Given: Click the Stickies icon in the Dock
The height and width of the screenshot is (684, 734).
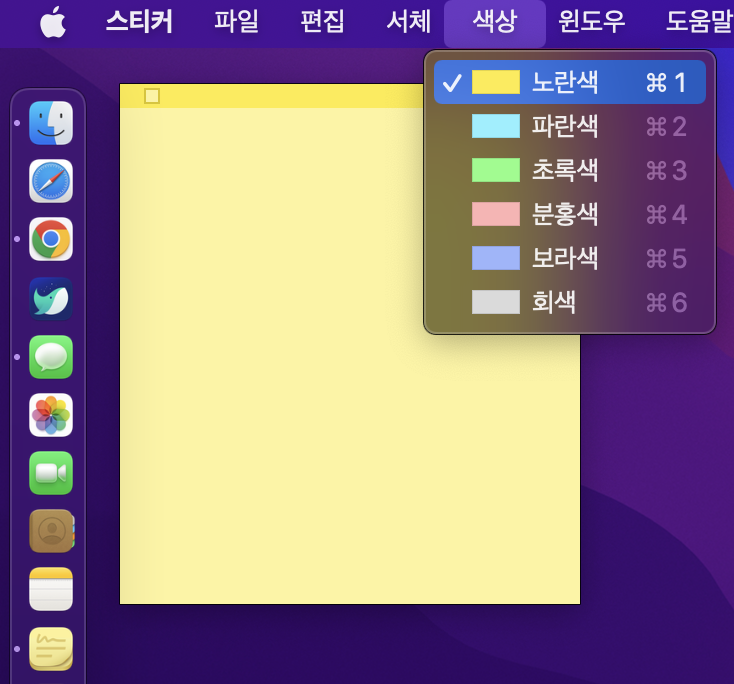Looking at the screenshot, I should pos(51,649).
